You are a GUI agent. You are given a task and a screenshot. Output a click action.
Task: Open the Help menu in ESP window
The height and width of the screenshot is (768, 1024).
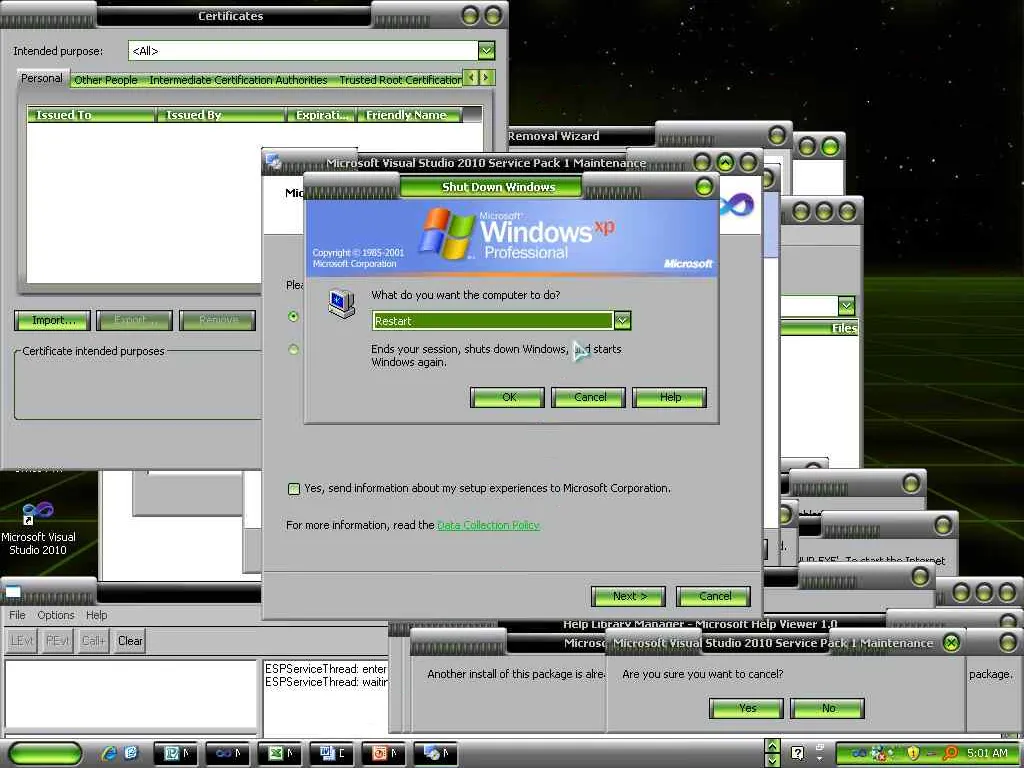96,615
